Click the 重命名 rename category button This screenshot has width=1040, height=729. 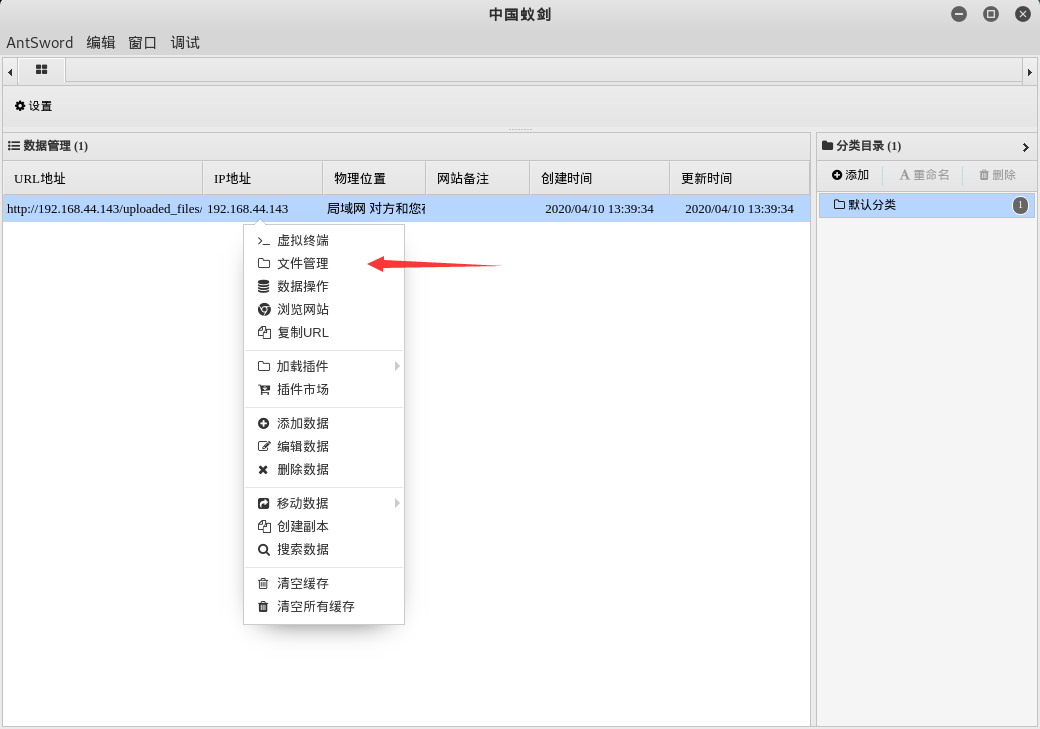tap(924, 174)
